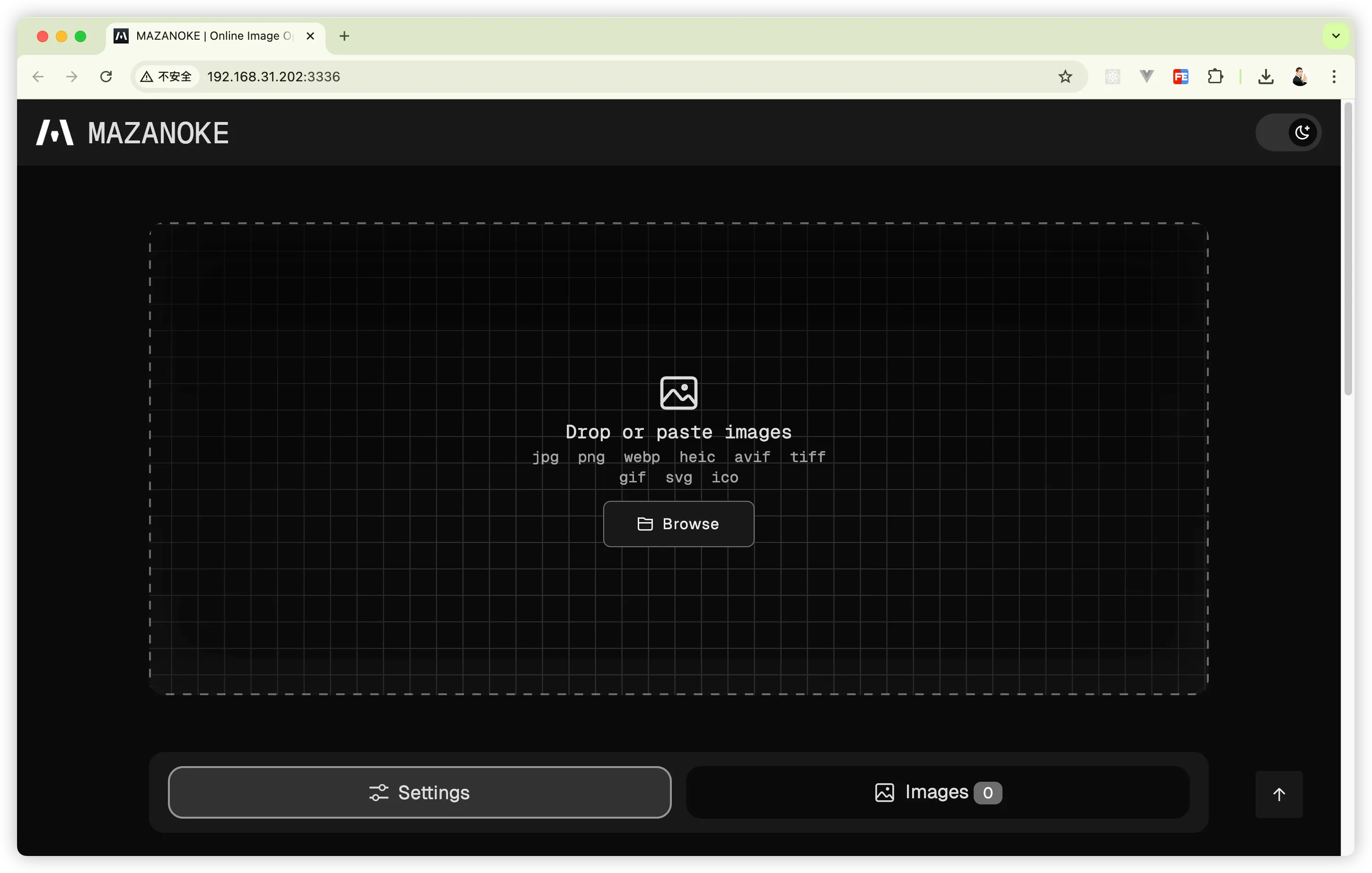Image resolution: width=1372 pixels, height=873 pixels.
Task: Click the red FE extension icon
Action: pyautogui.click(x=1180, y=76)
